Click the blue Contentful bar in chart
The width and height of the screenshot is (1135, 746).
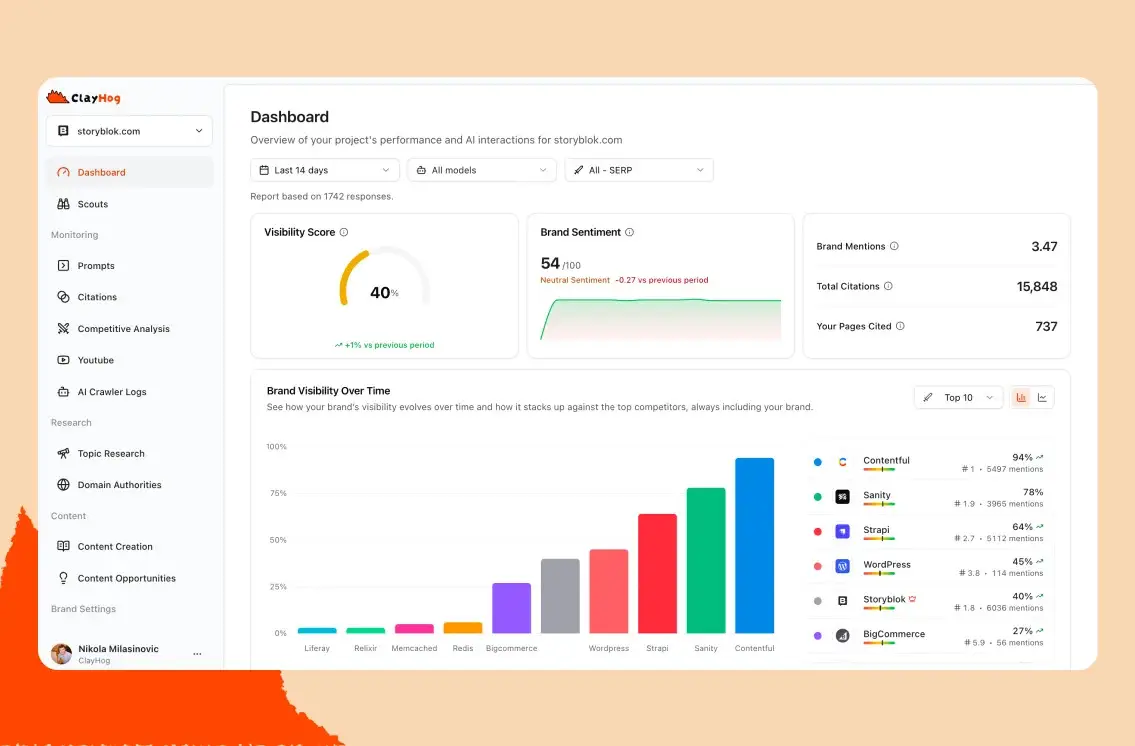[x=754, y=545]
